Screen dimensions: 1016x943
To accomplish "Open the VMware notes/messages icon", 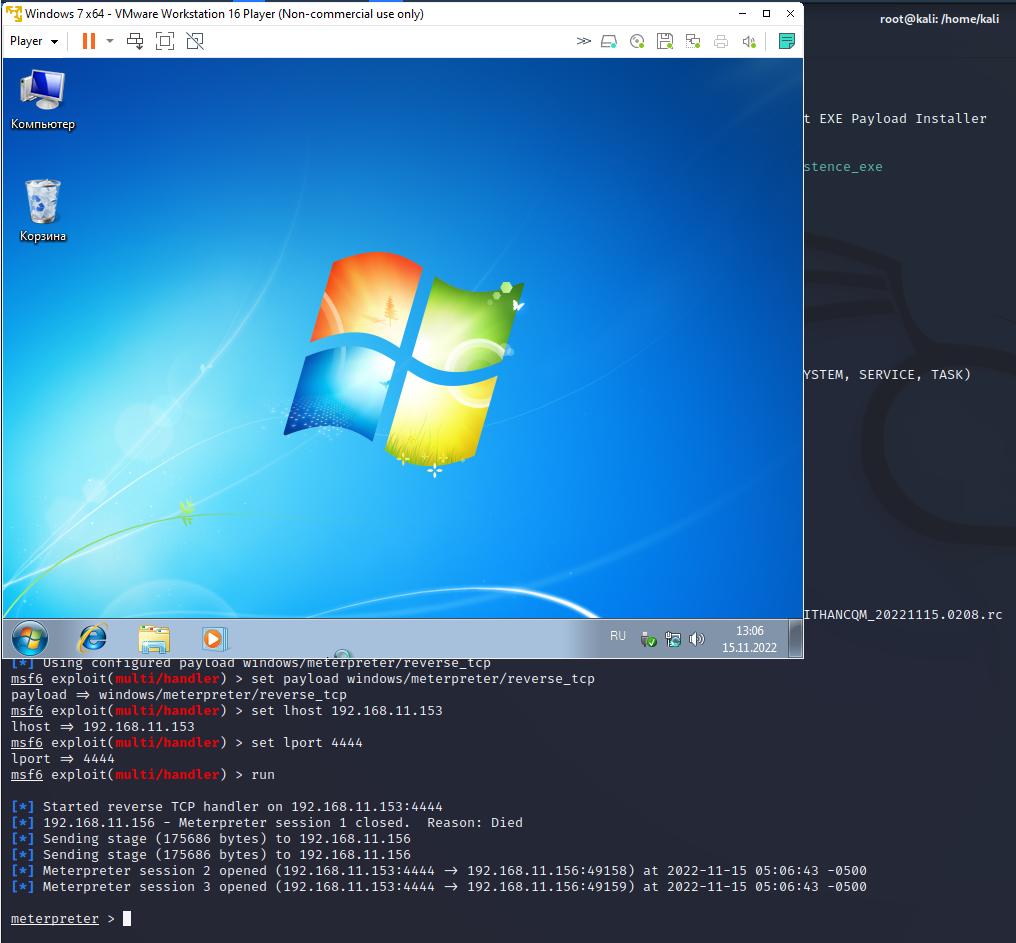I will [787, 41].
